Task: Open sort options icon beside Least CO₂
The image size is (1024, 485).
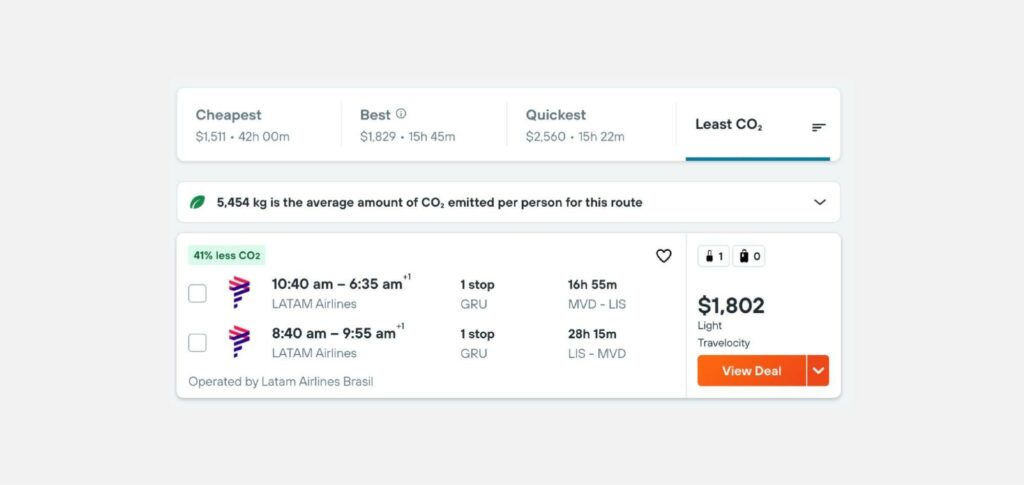Action: 818,127
